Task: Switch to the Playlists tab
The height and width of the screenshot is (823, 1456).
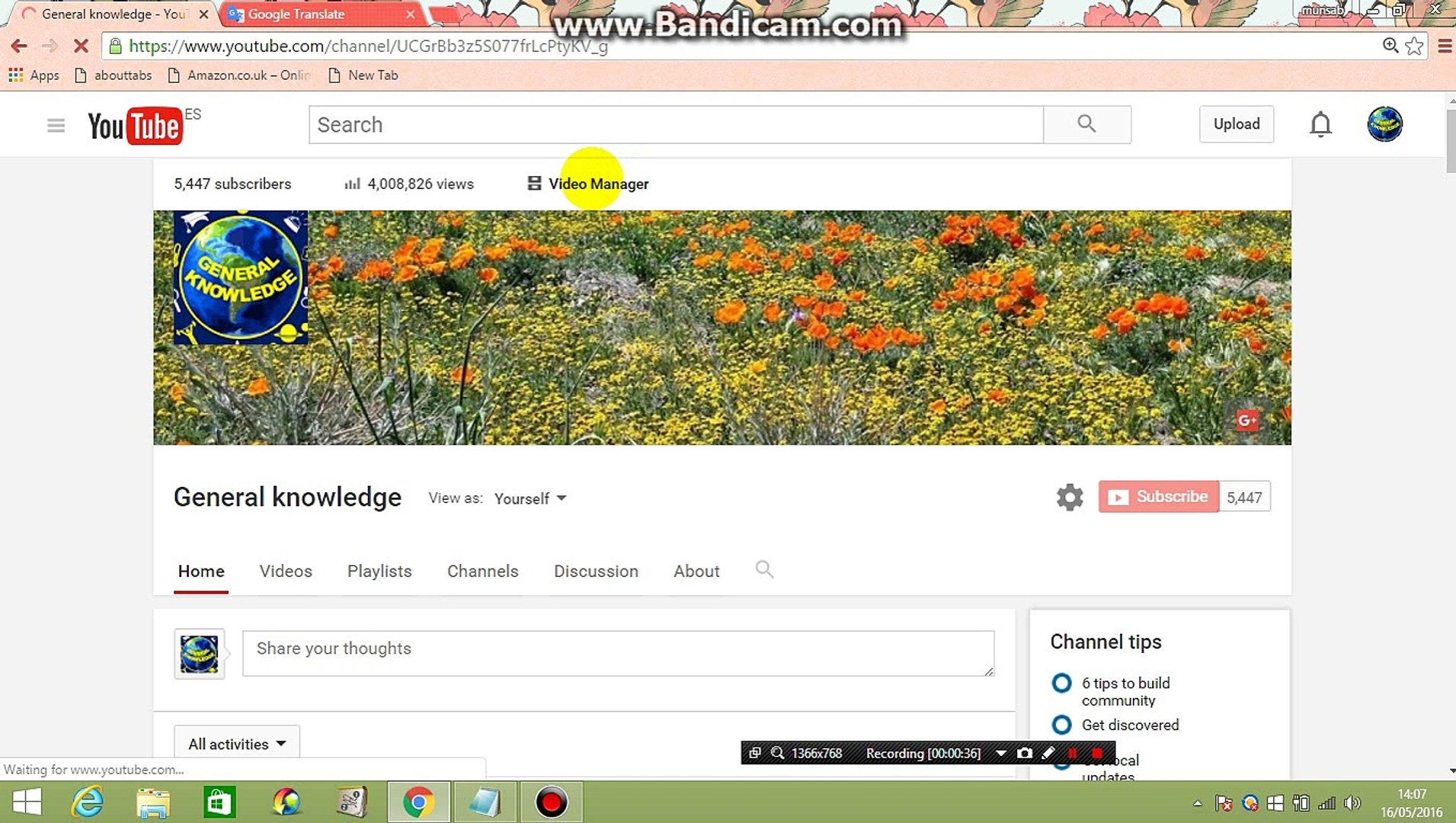Action: click(379, 571)
